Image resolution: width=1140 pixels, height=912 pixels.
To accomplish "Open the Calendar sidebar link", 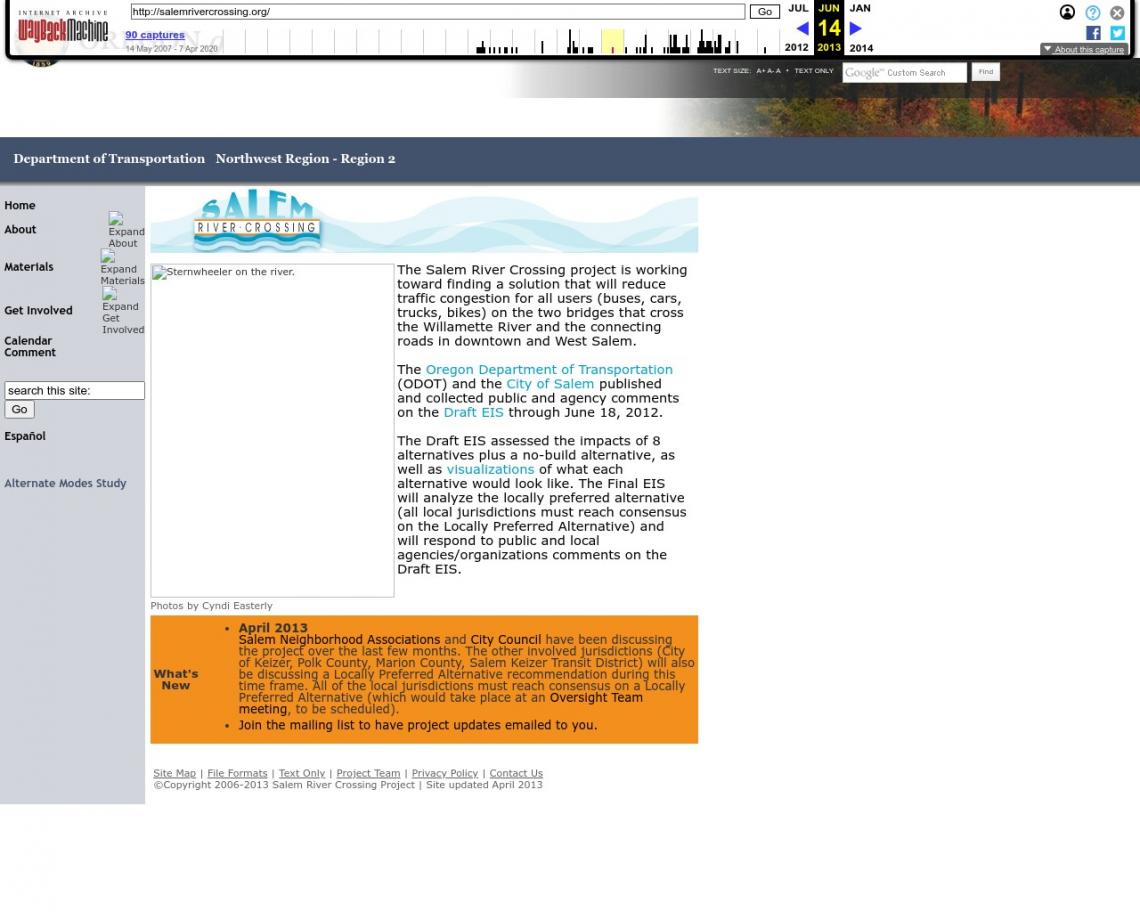I will pos(28,340).
